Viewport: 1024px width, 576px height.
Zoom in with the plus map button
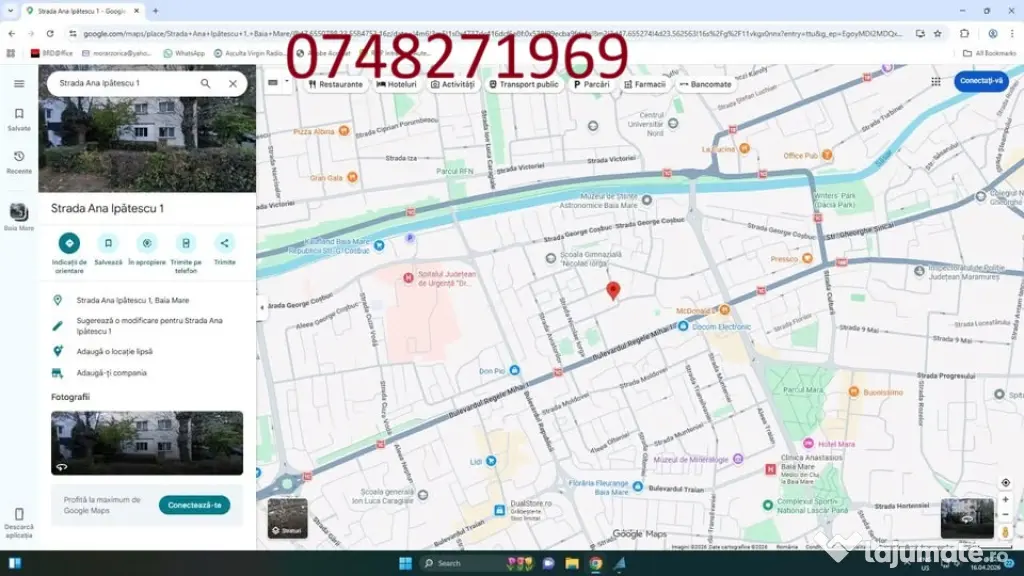(x=1005, y=500)
